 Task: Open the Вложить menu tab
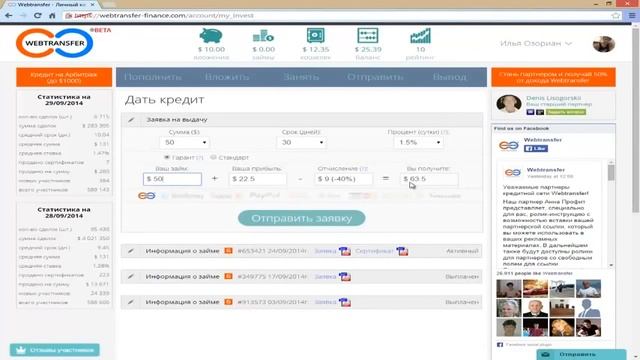tap(227, 77)
